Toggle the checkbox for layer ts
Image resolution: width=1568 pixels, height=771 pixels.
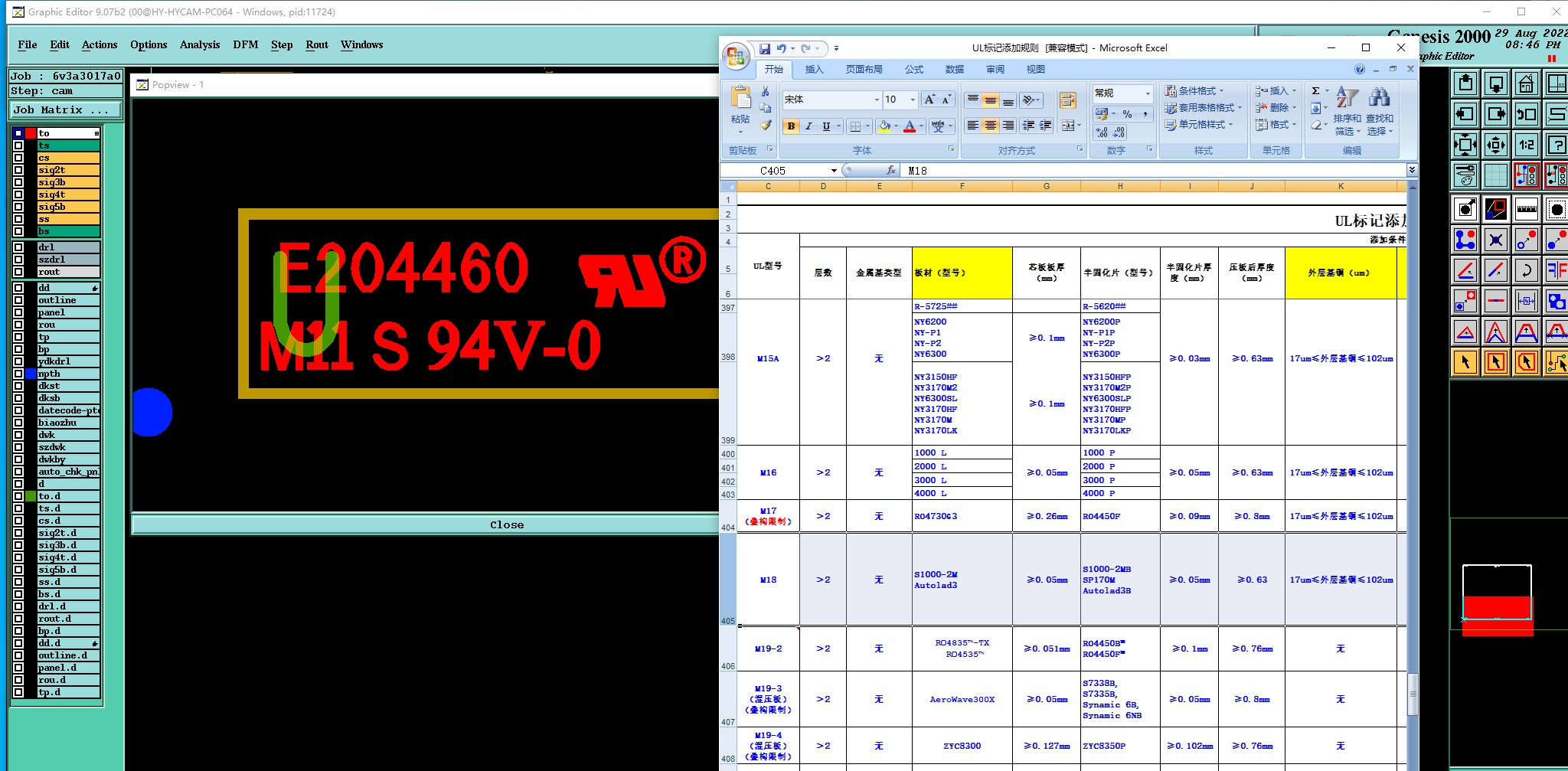tap(18, 145)
